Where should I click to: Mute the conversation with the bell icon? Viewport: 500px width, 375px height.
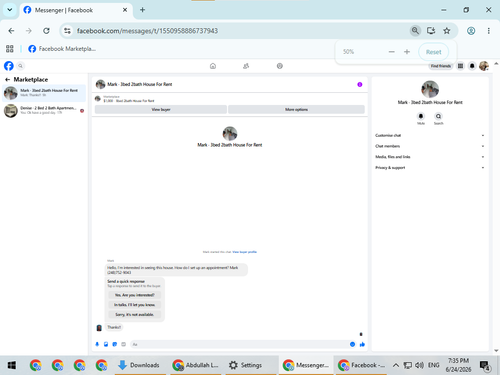tap(421, 116)
